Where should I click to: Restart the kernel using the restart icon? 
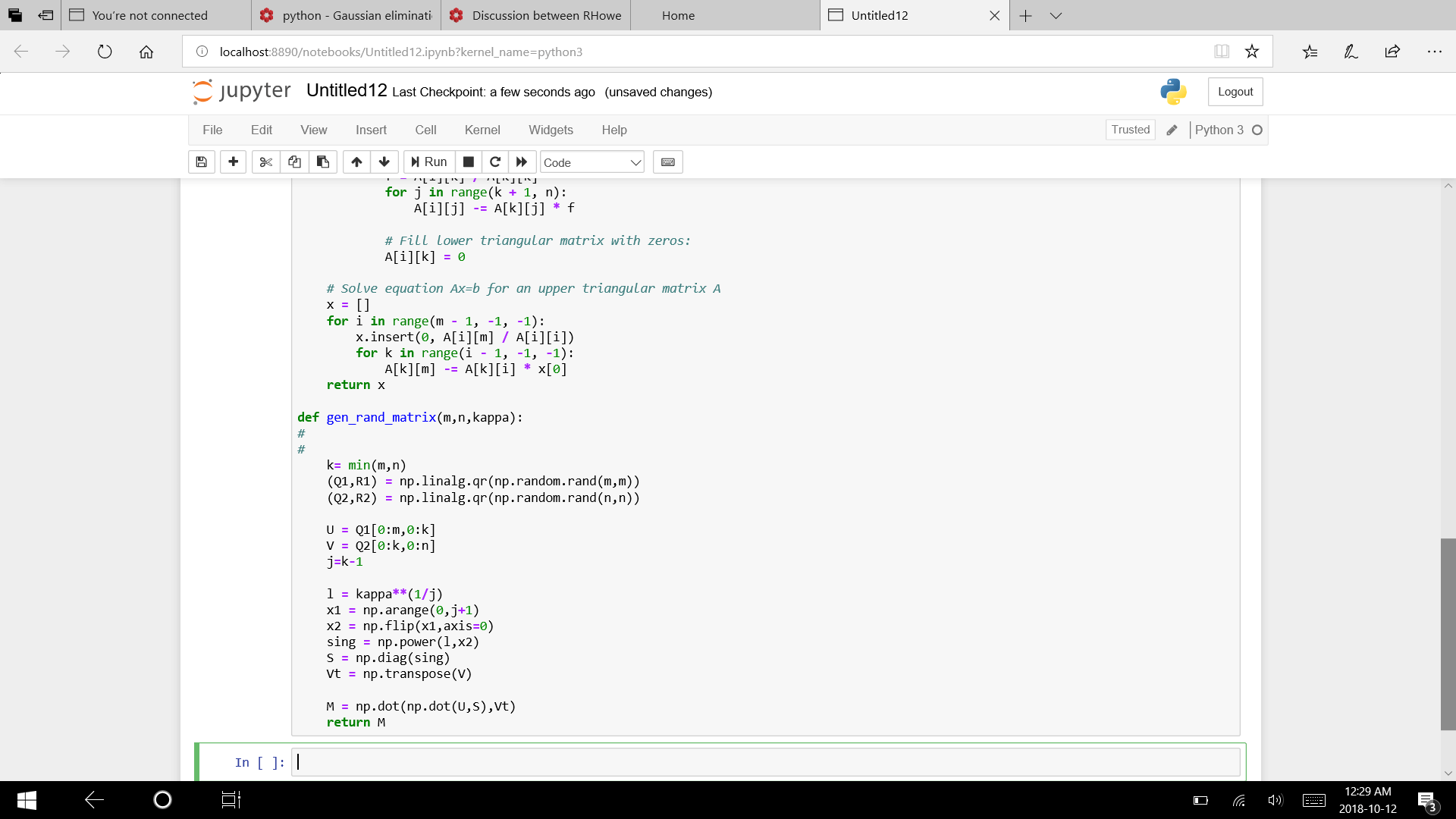(495, 162)
